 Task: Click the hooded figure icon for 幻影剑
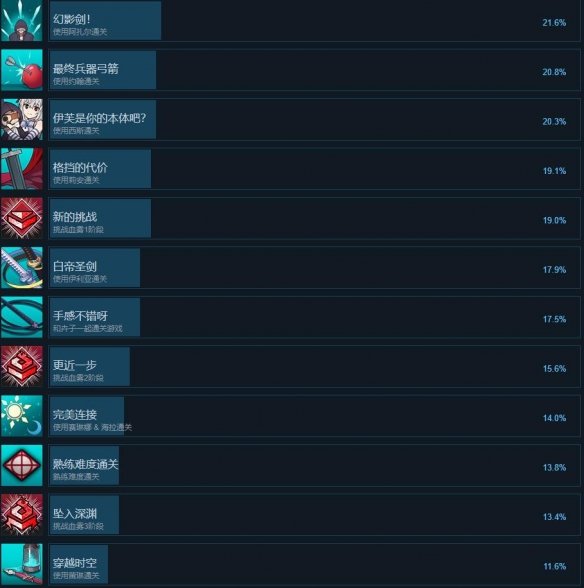[22, 21]
